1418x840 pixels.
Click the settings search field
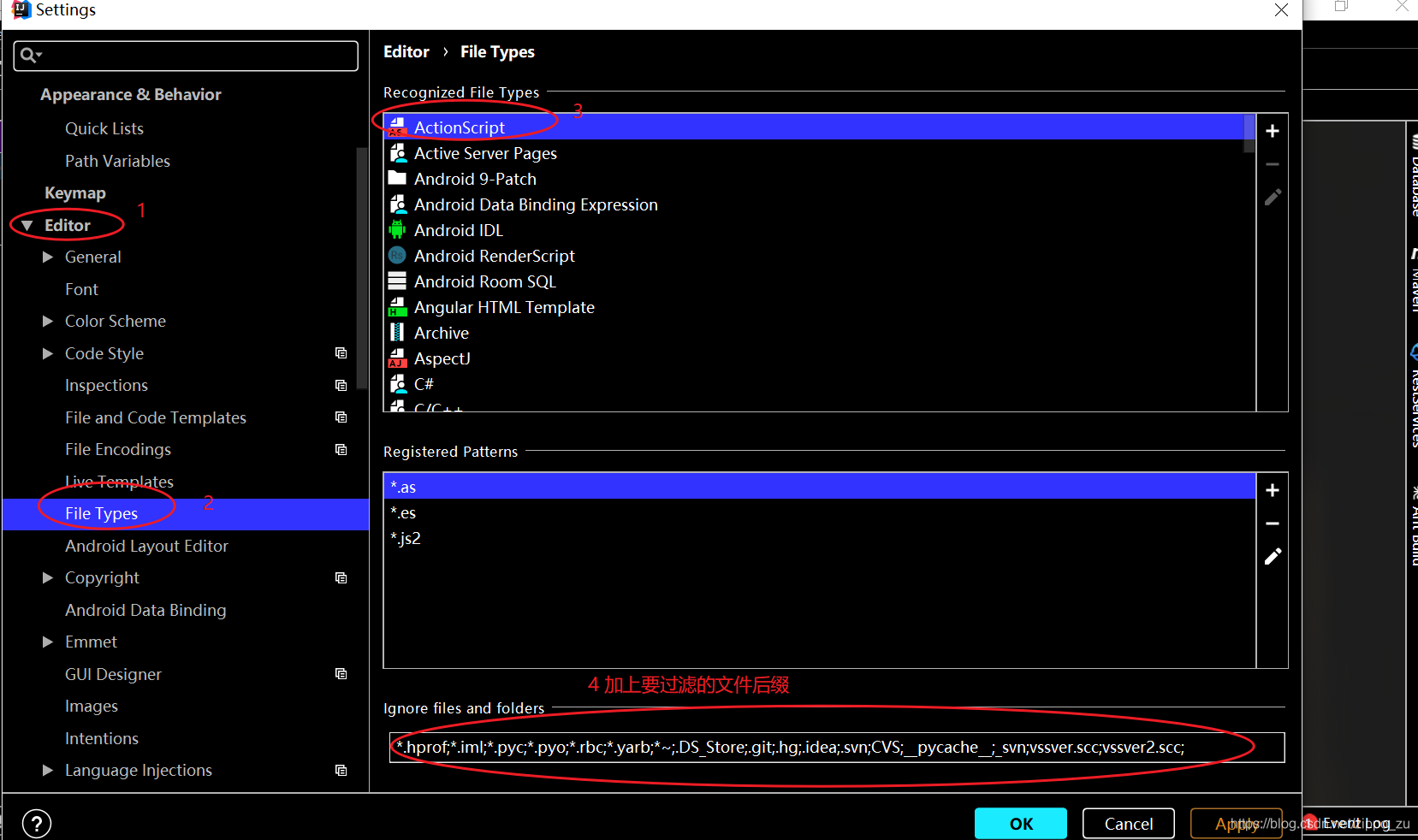186,56
